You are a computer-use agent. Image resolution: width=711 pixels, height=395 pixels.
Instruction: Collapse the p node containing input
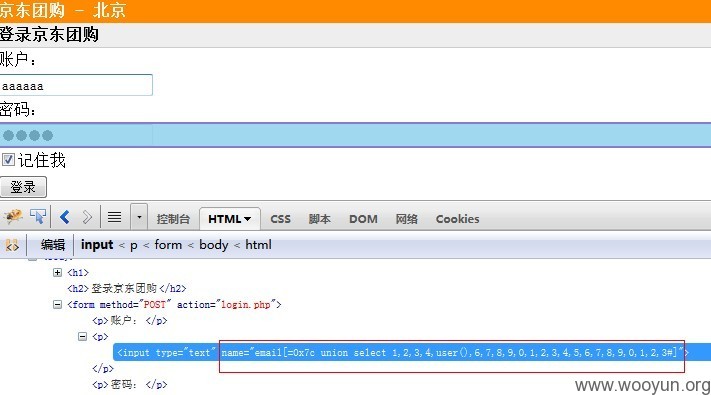pos(82,336)
